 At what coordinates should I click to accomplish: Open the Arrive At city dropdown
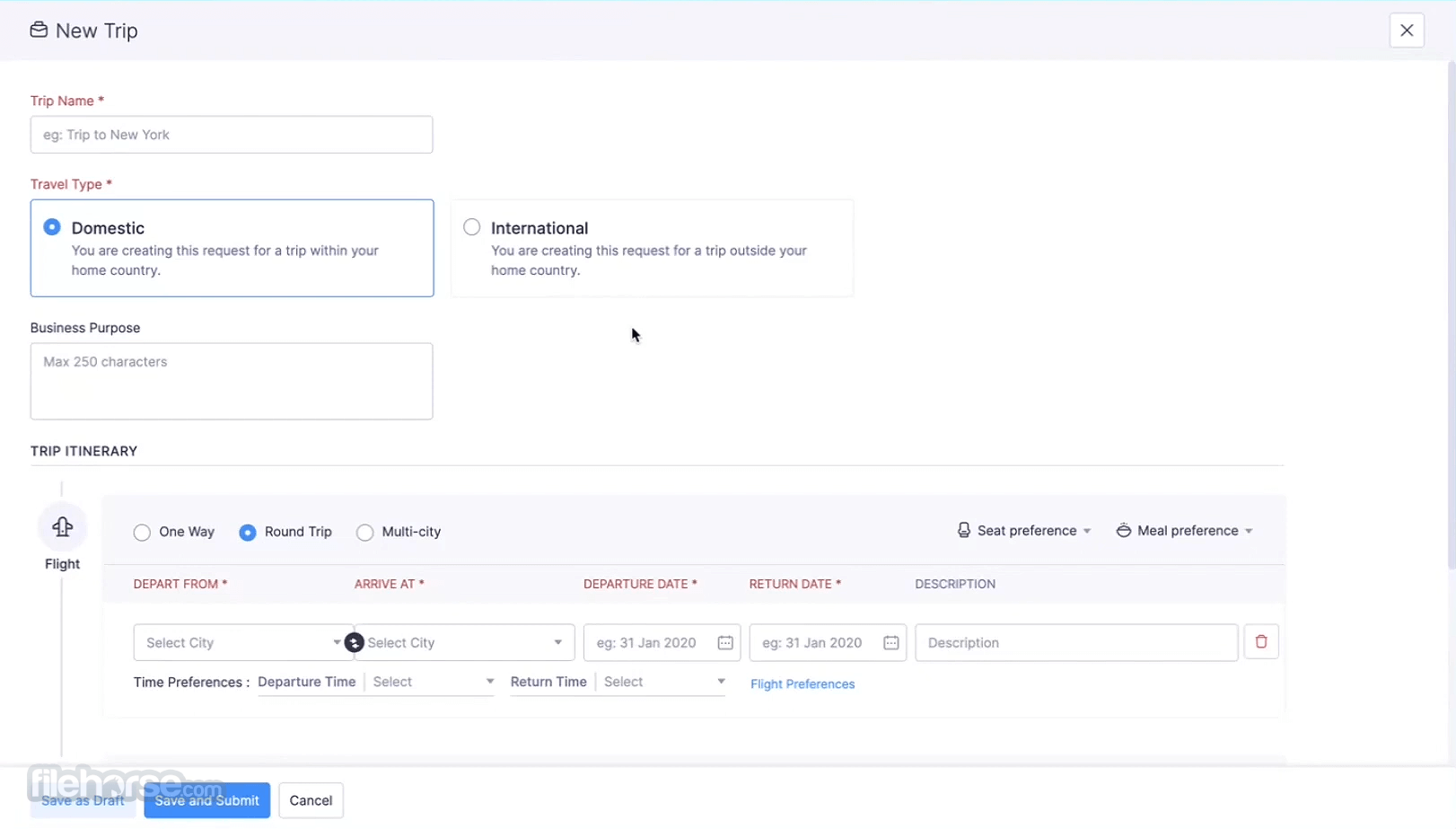click(465, 643)
